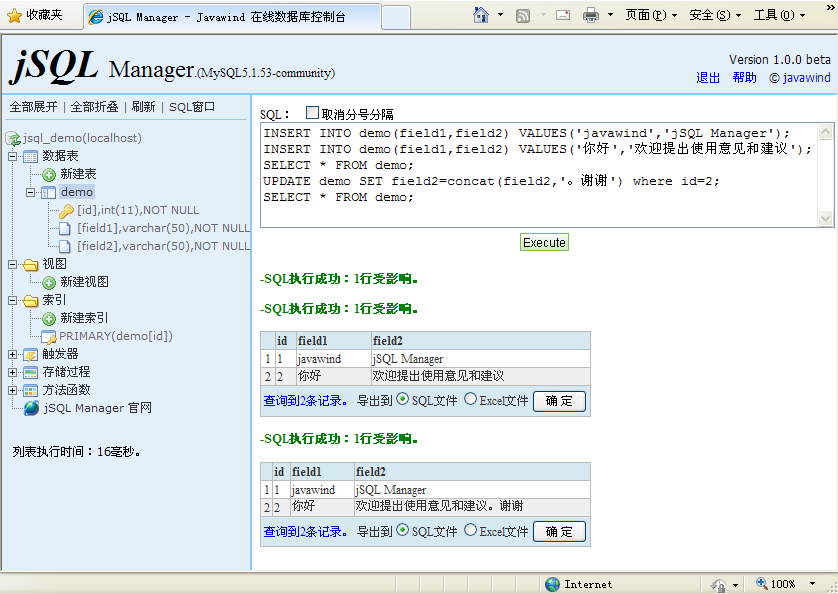Image resolution: width=838 pixels, height=594 pixels.
Task: Collapse the 视图 tree node
Action: [x=13, y=264]
